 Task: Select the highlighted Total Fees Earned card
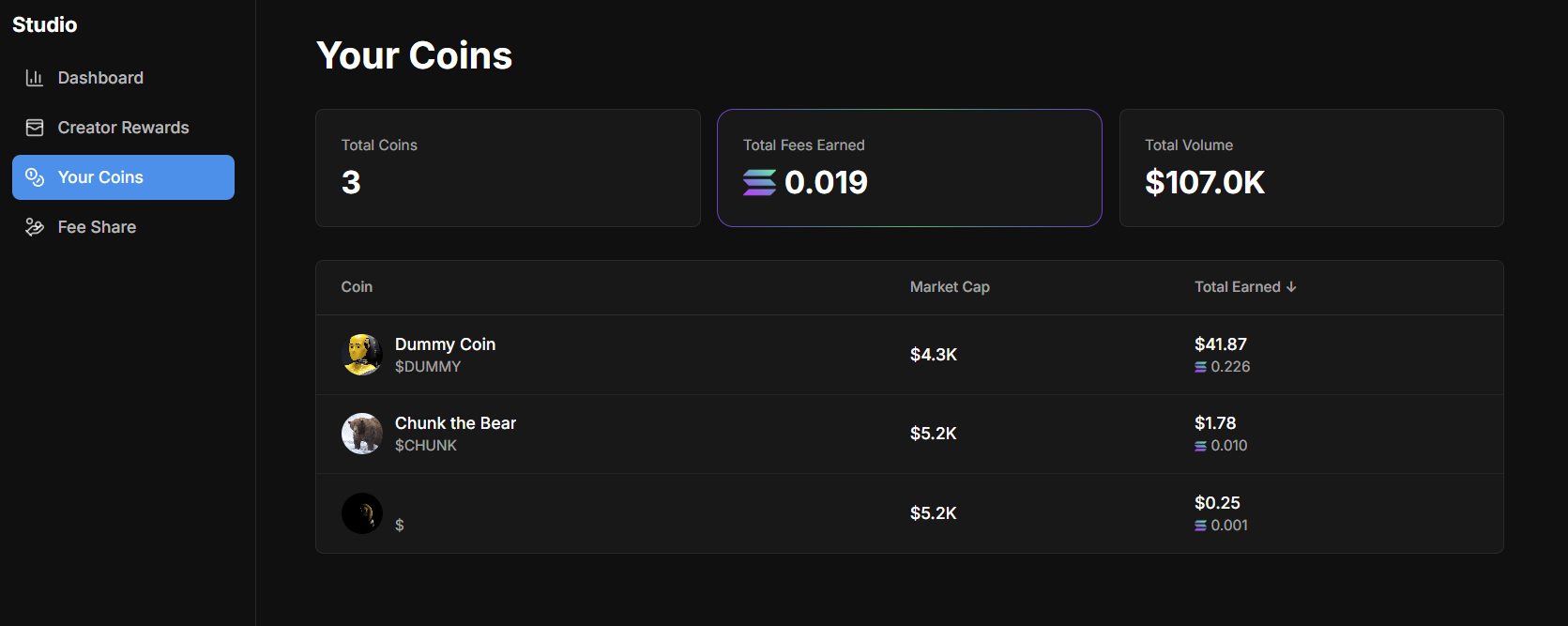909,168
